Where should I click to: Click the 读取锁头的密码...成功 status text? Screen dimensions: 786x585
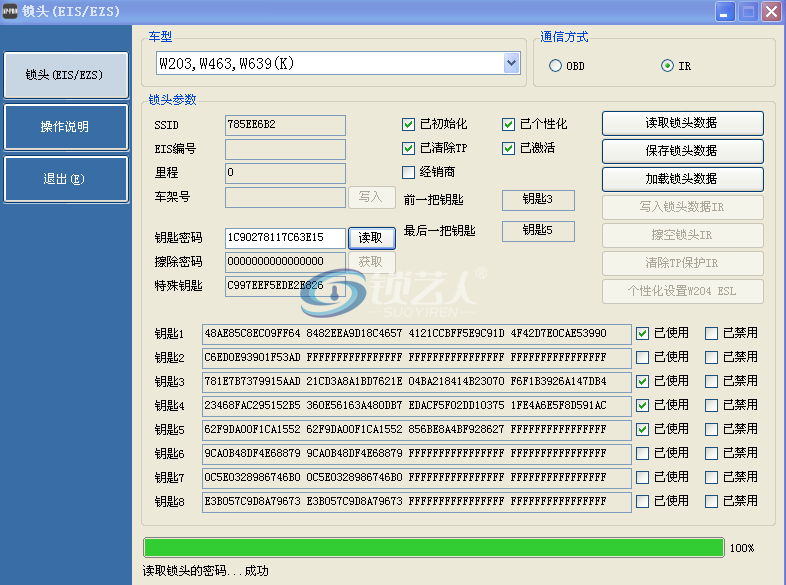pos(206,571)
